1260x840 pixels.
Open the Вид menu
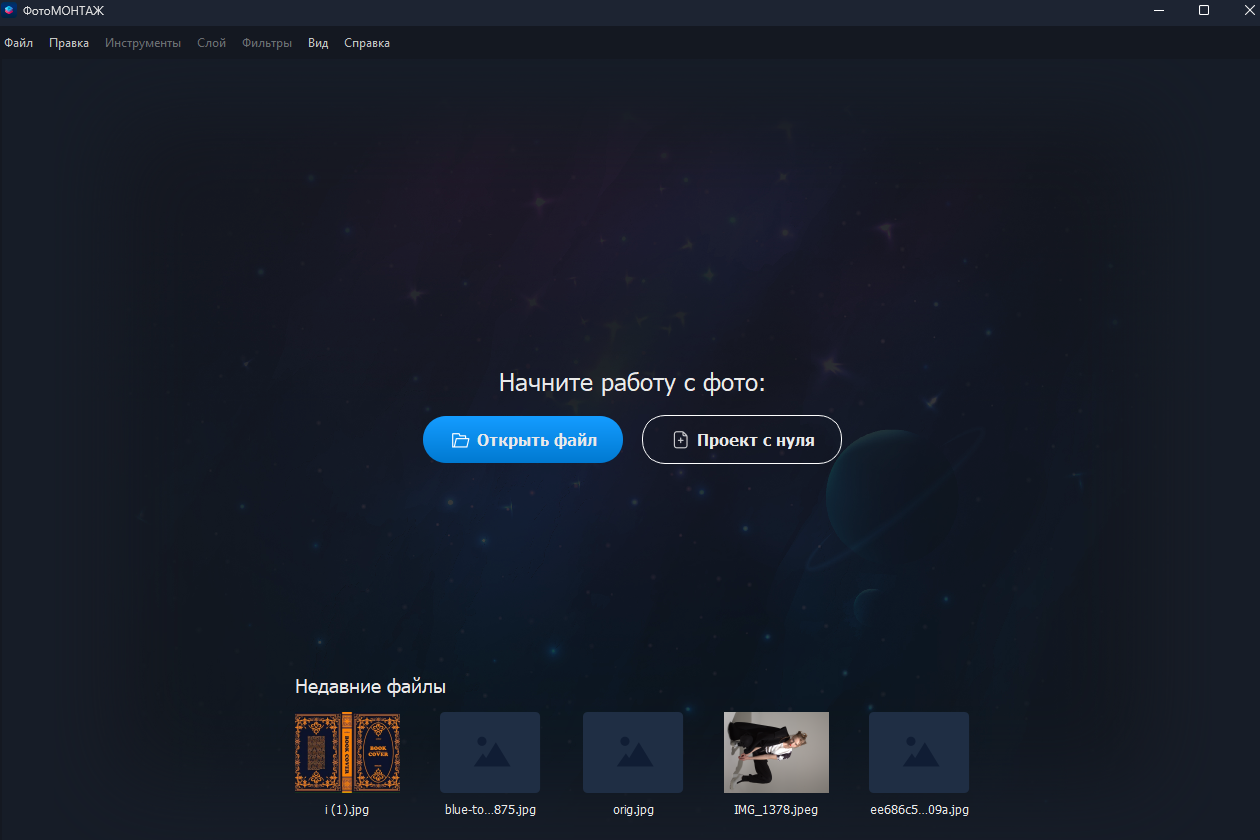click(318, 43)
